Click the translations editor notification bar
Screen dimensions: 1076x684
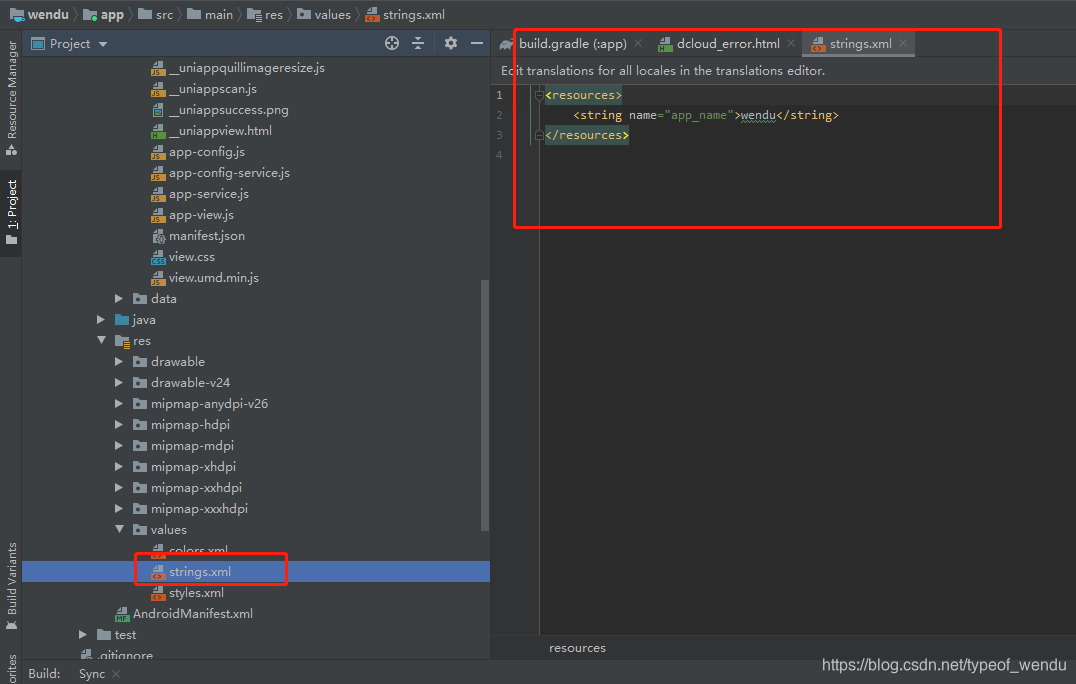pos(783,71)
